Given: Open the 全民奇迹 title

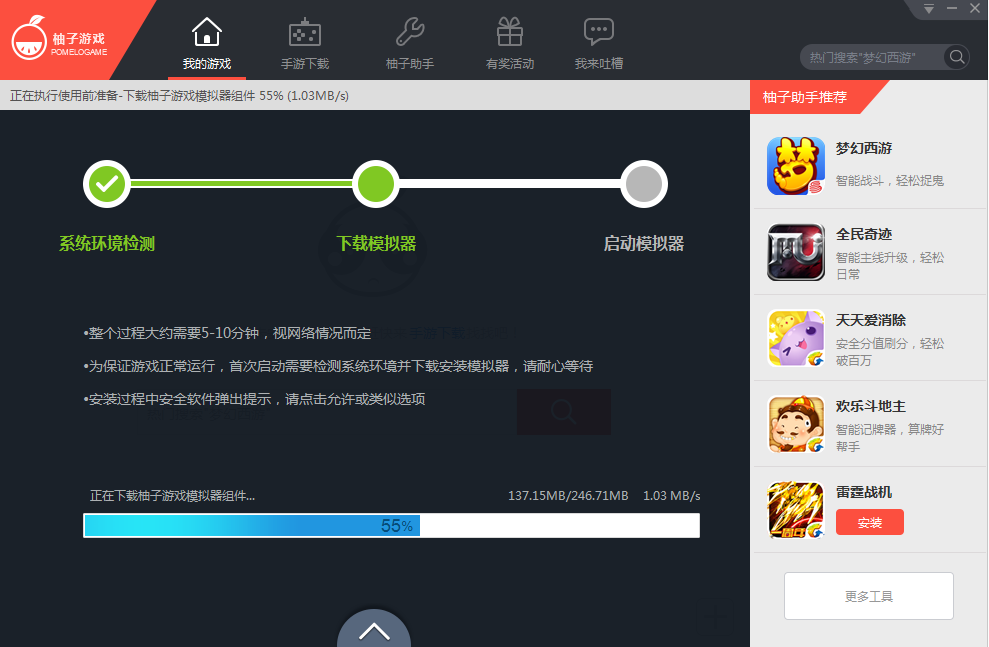Looking at the screenshot, I should (863, 234).
